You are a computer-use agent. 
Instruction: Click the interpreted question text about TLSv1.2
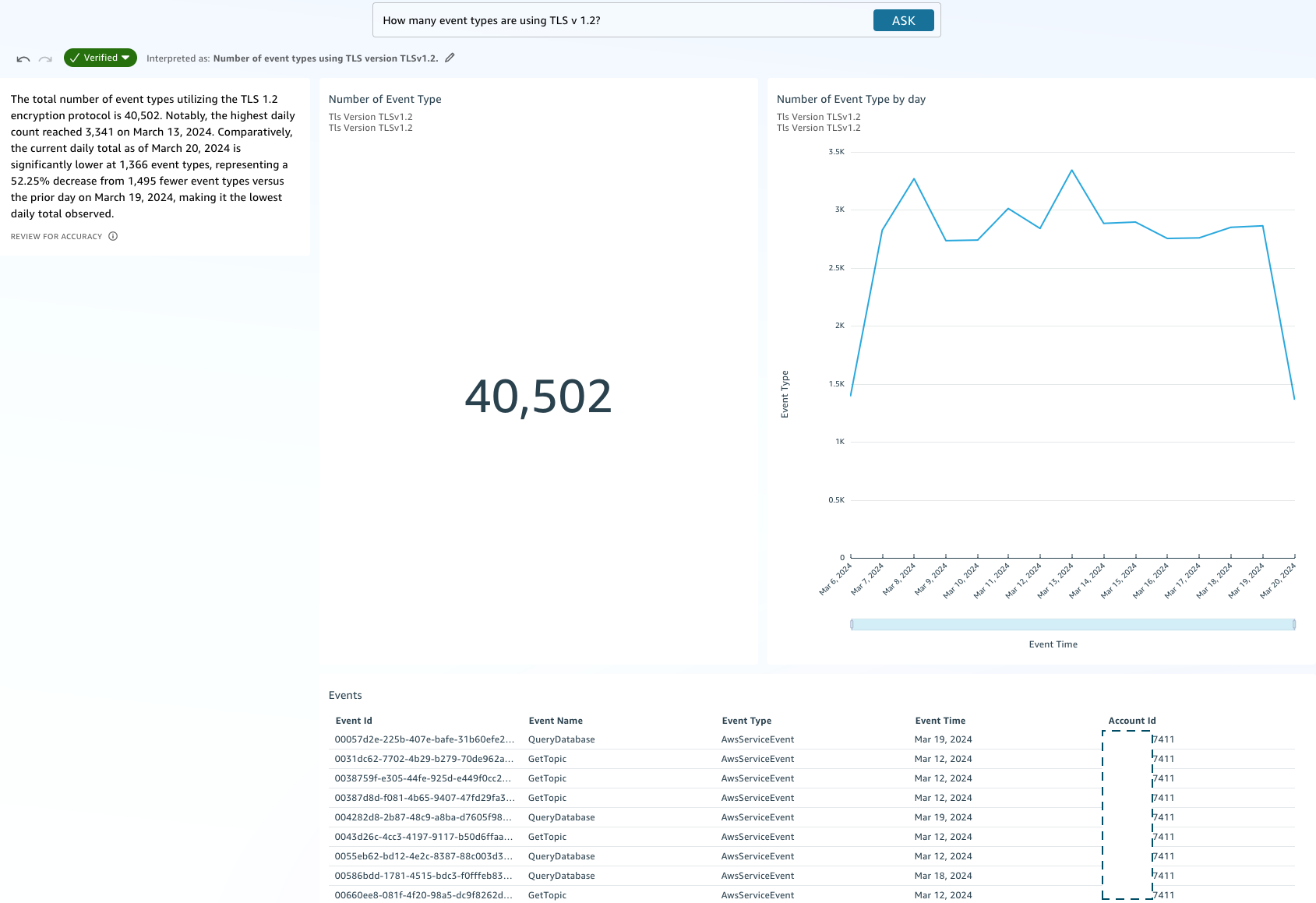pos(326,58)
